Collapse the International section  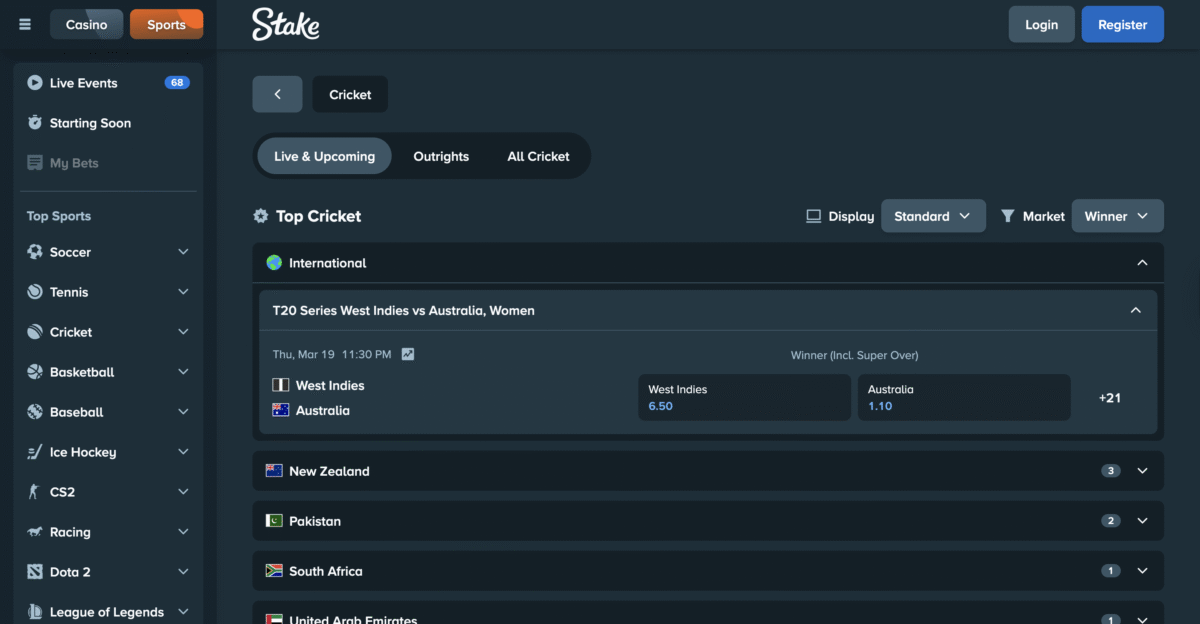pyautogui.click(x=1143, y=263)
